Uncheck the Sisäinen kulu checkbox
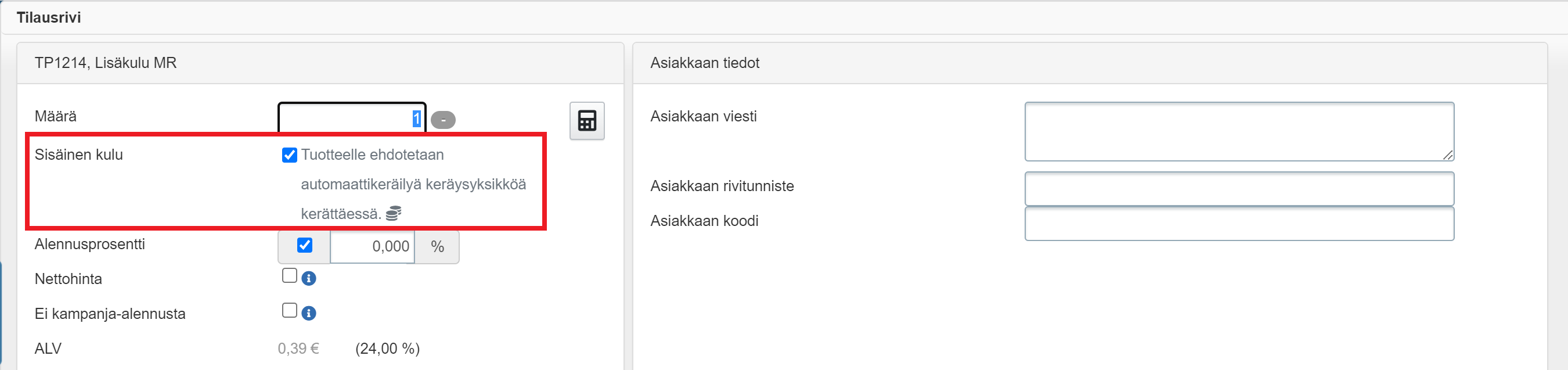1568x370 pixels. (289, 155)
